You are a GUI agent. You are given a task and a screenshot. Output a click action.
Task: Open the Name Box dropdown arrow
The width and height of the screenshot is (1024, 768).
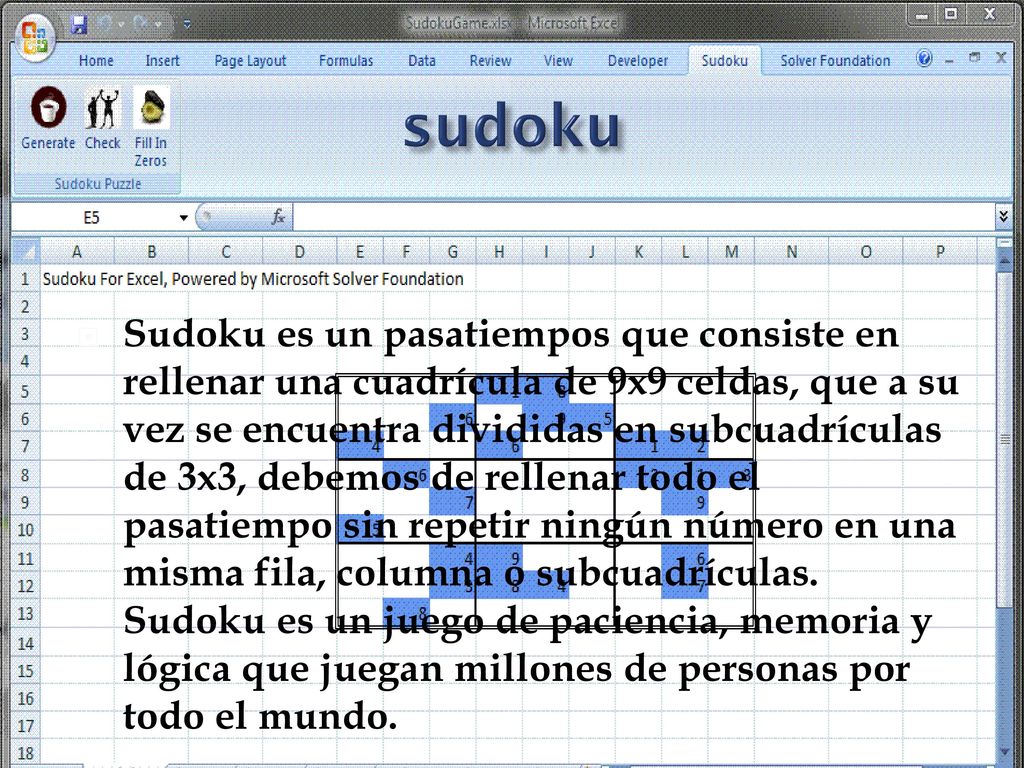point(184,217)
